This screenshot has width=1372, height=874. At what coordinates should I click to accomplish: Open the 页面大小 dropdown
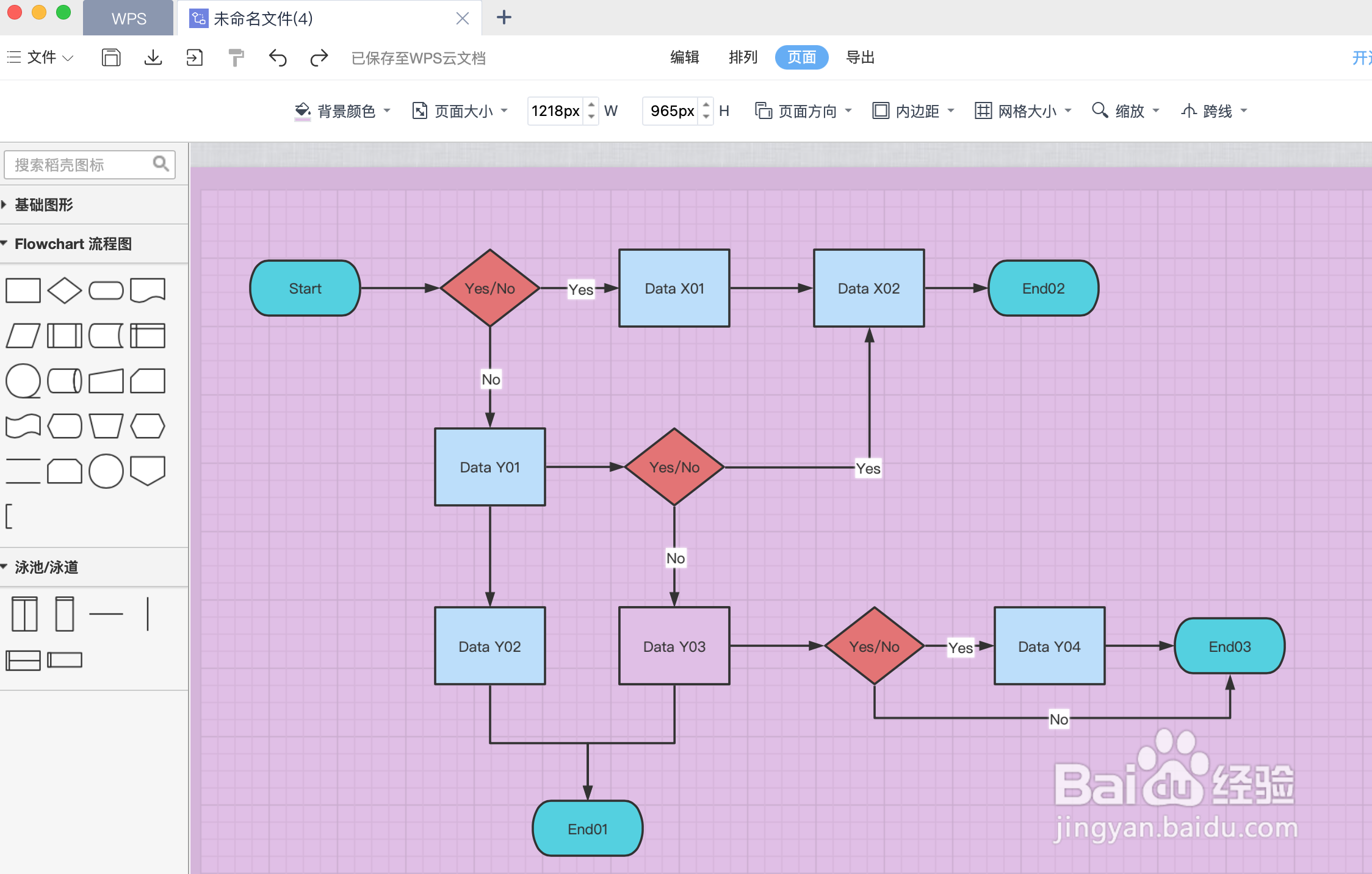pos(460,111)
